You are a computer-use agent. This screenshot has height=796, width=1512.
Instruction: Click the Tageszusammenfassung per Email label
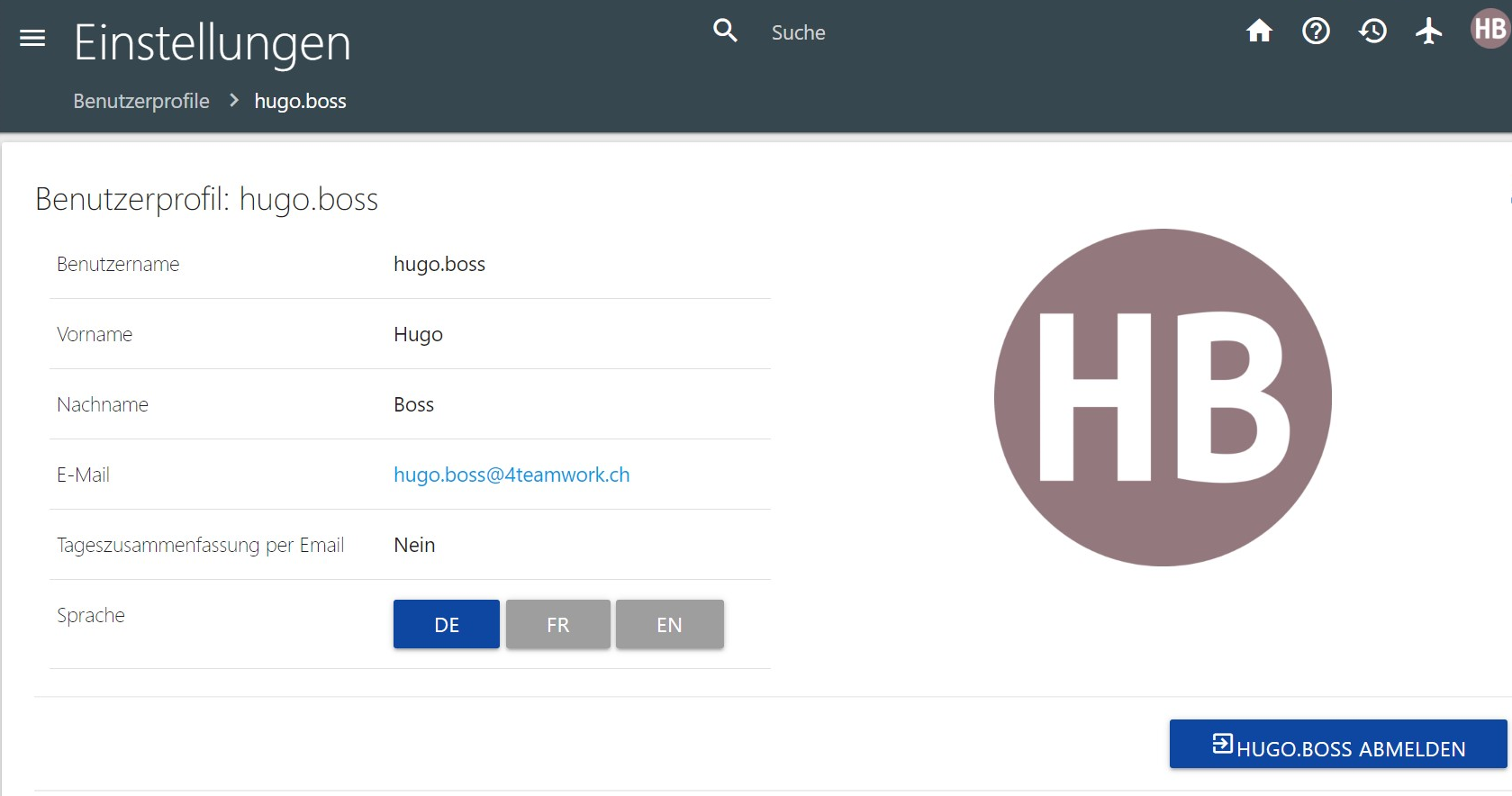(x=201, y=545)
